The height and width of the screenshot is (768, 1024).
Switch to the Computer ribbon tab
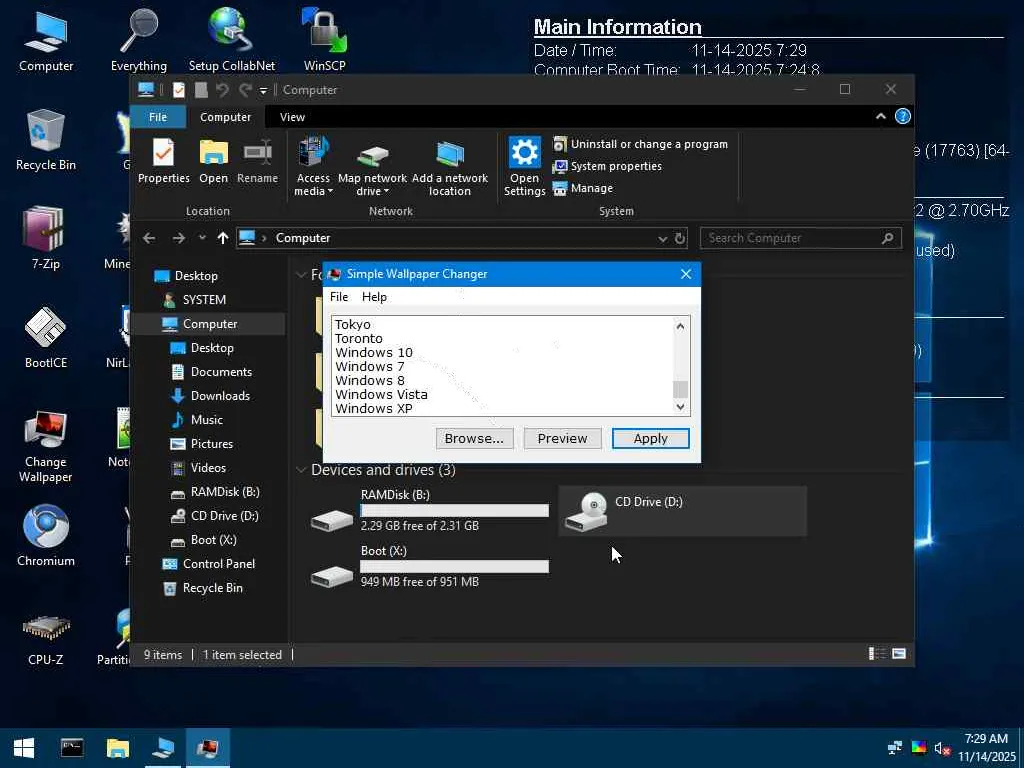225,117
